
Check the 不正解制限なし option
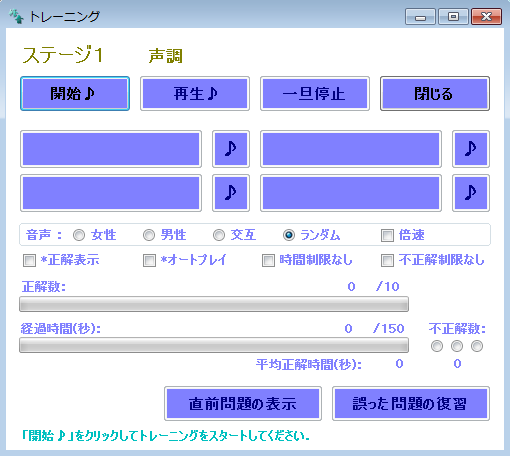[x=387, y=260]
